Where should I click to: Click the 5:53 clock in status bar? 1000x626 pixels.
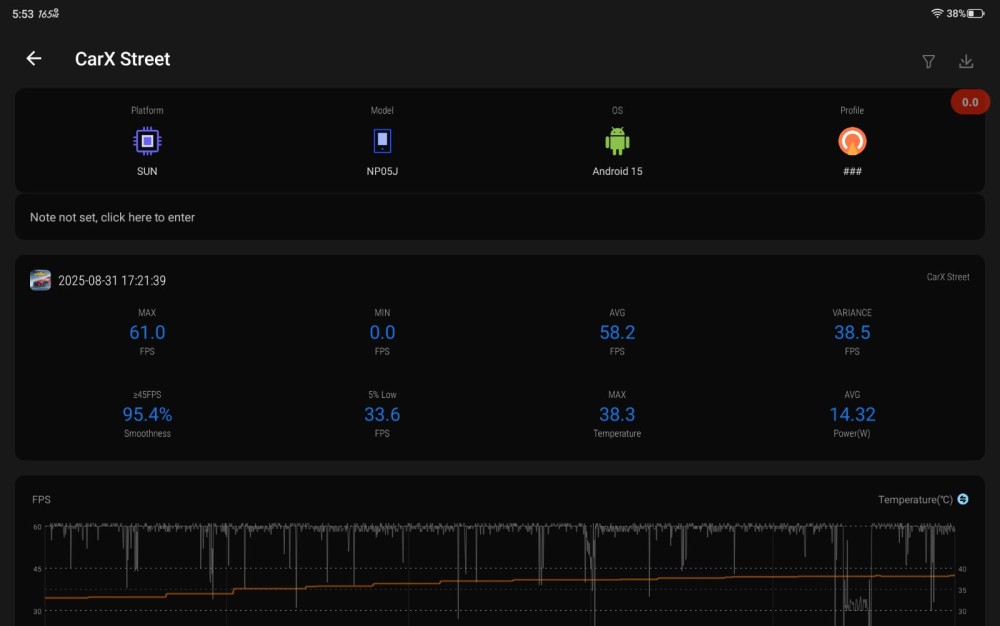point(22,14)
